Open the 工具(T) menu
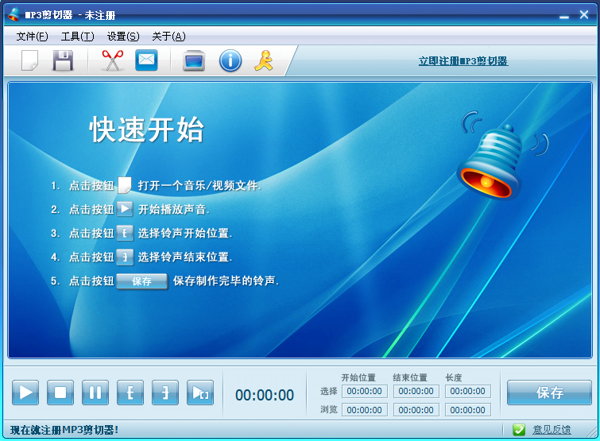This screenshot has height=441, width=600. coord(77,36)
